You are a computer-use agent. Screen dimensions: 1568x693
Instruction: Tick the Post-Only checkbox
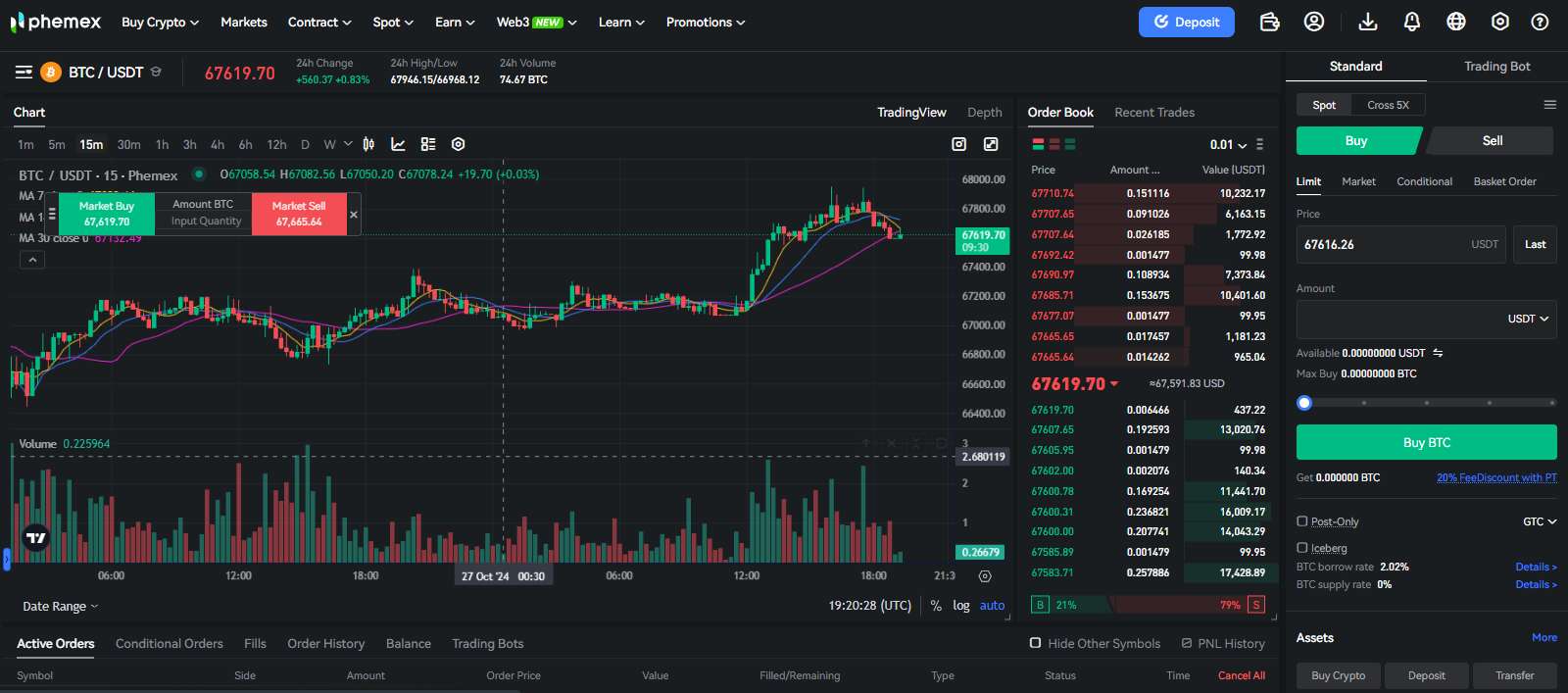pyautogui.click(x=1302, y=521)
